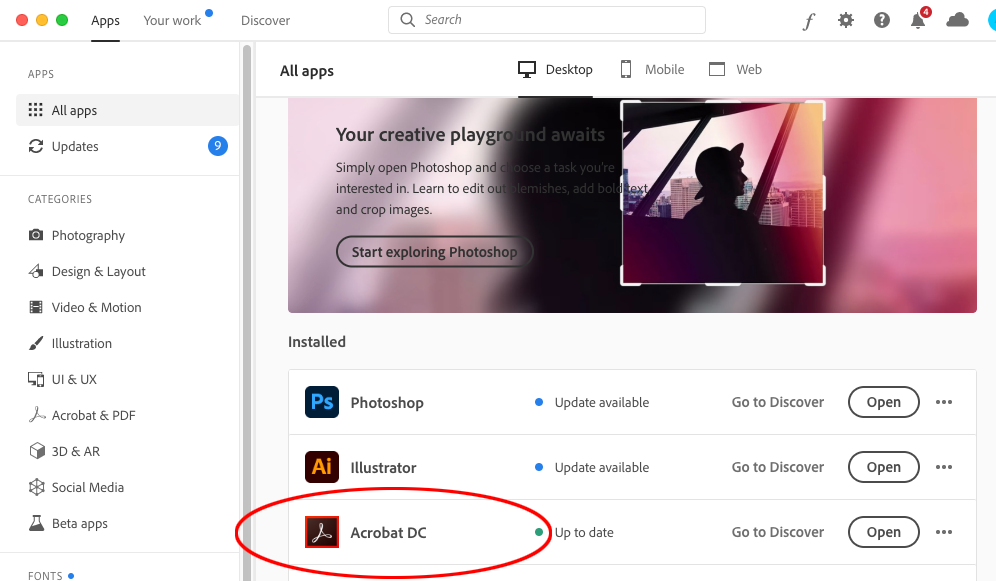Open Photoshop with its Open button
The height and width of the screenshot is (581, 996).
coord(884,402)
